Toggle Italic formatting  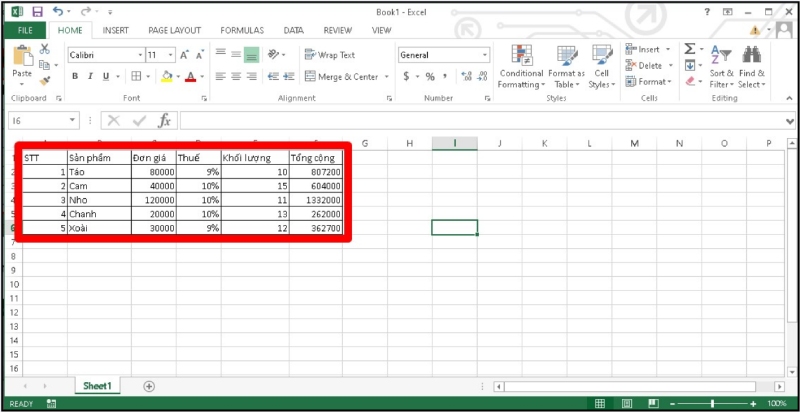tap(90, 76)
